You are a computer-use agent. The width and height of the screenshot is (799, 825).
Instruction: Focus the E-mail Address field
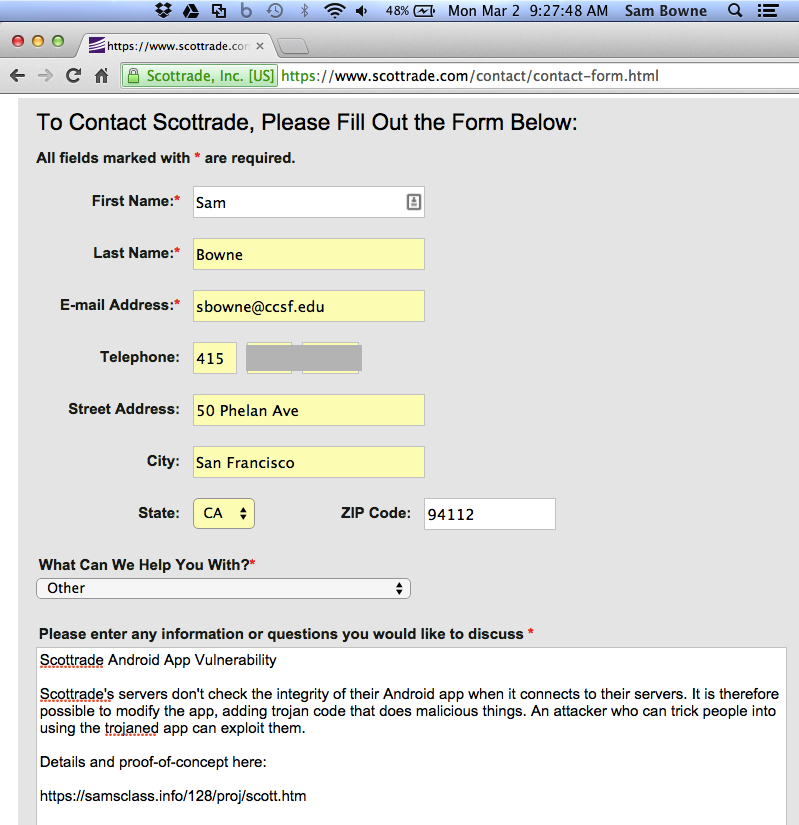point(309,306)
